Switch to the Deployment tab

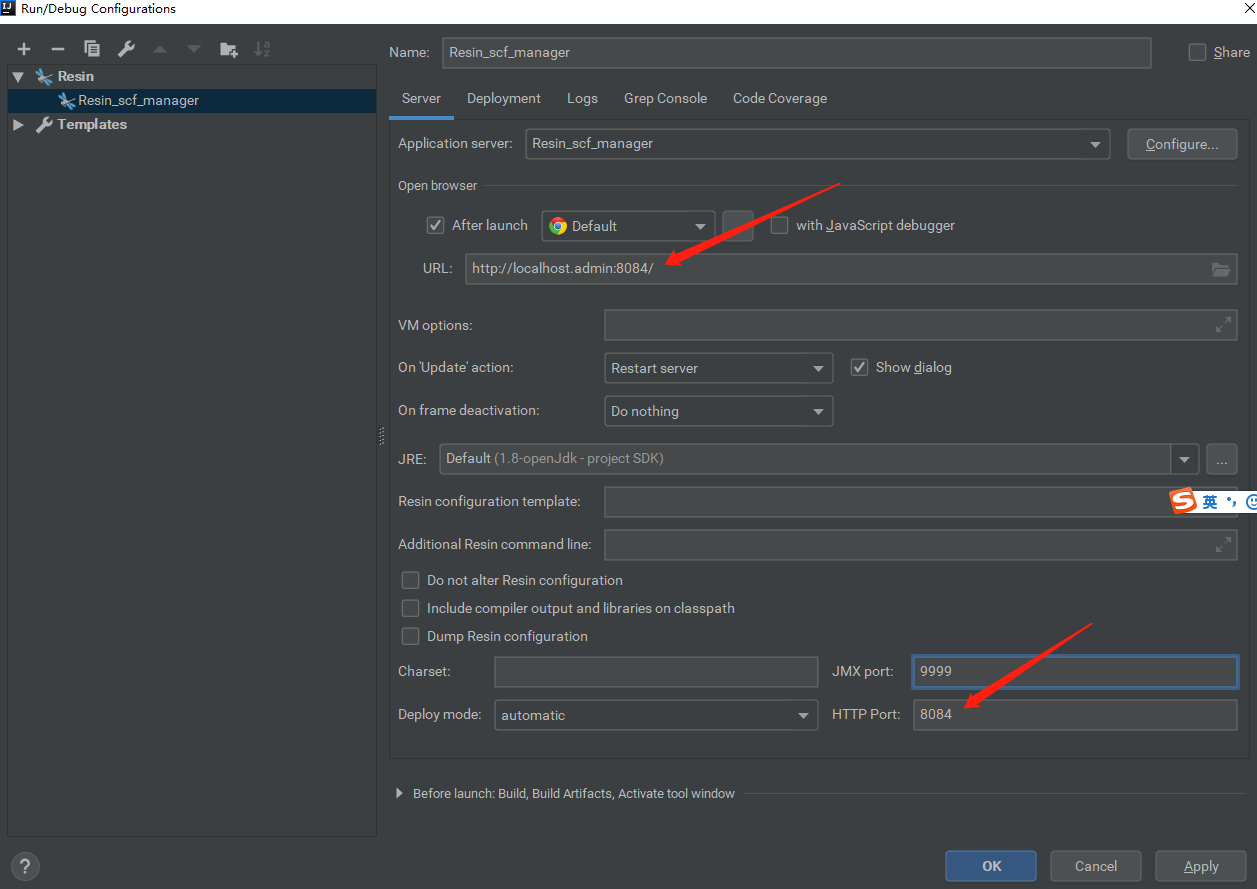point(504,98)
